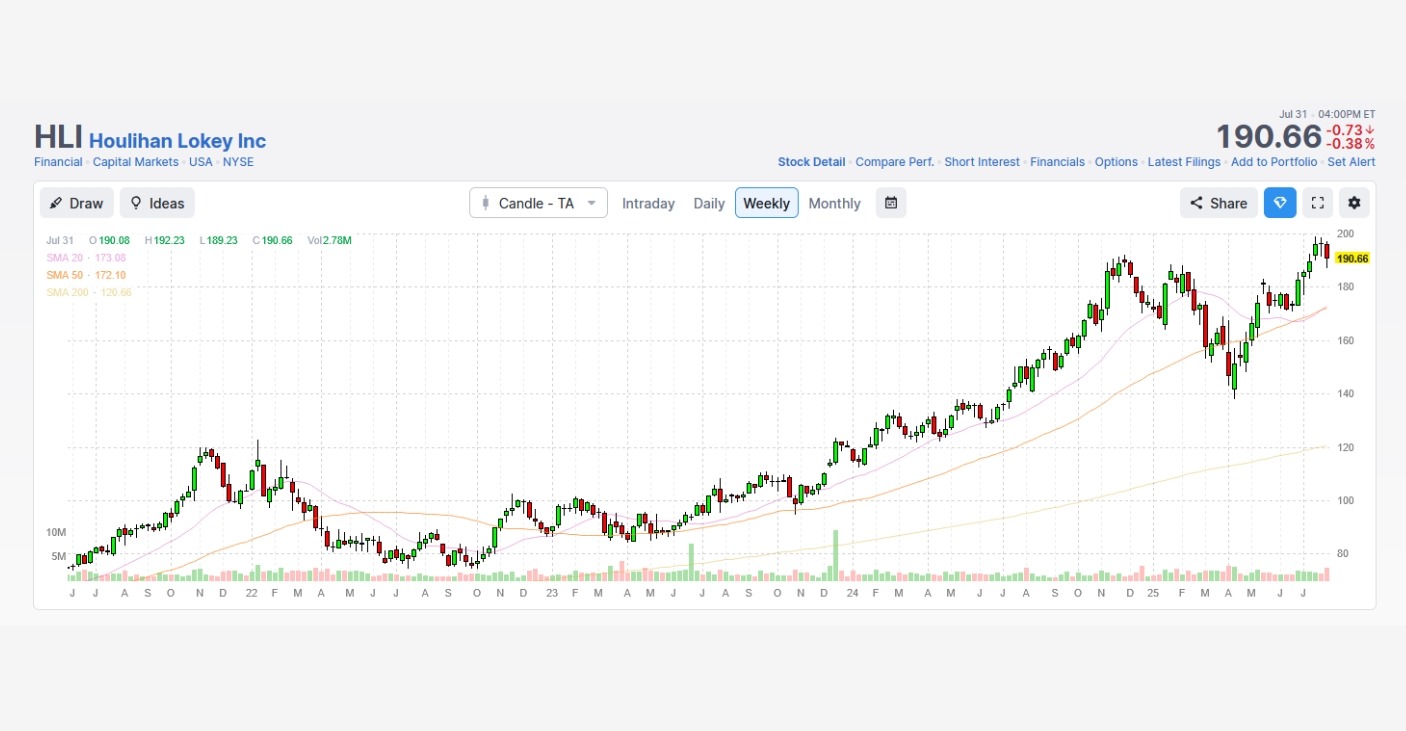Click the NYSE exchange link
1406x731 pixels.
click(x=238, y=162)
